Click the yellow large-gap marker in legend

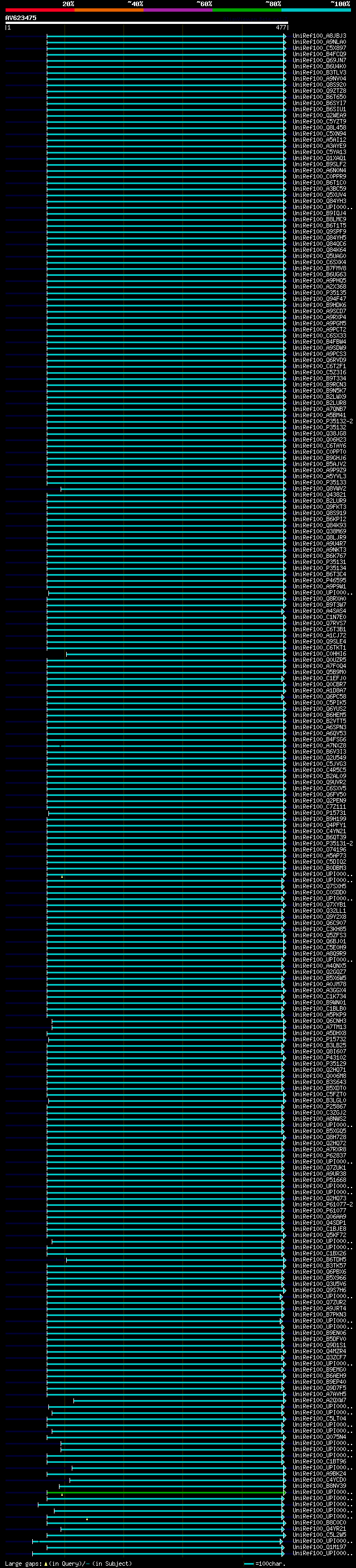[46, 1563]
